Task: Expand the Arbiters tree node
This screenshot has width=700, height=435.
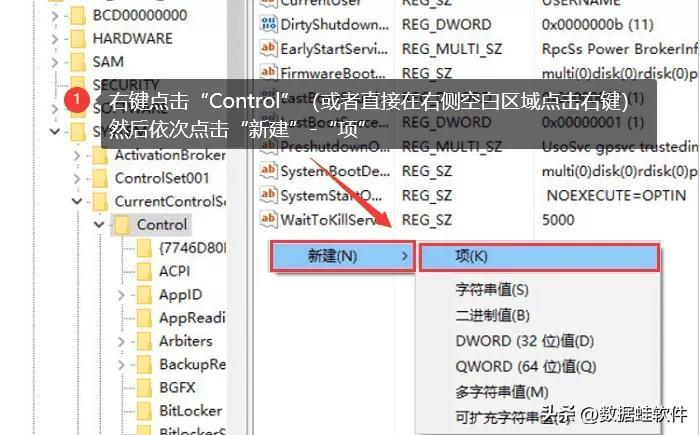Action: click(x=121, y=342)
